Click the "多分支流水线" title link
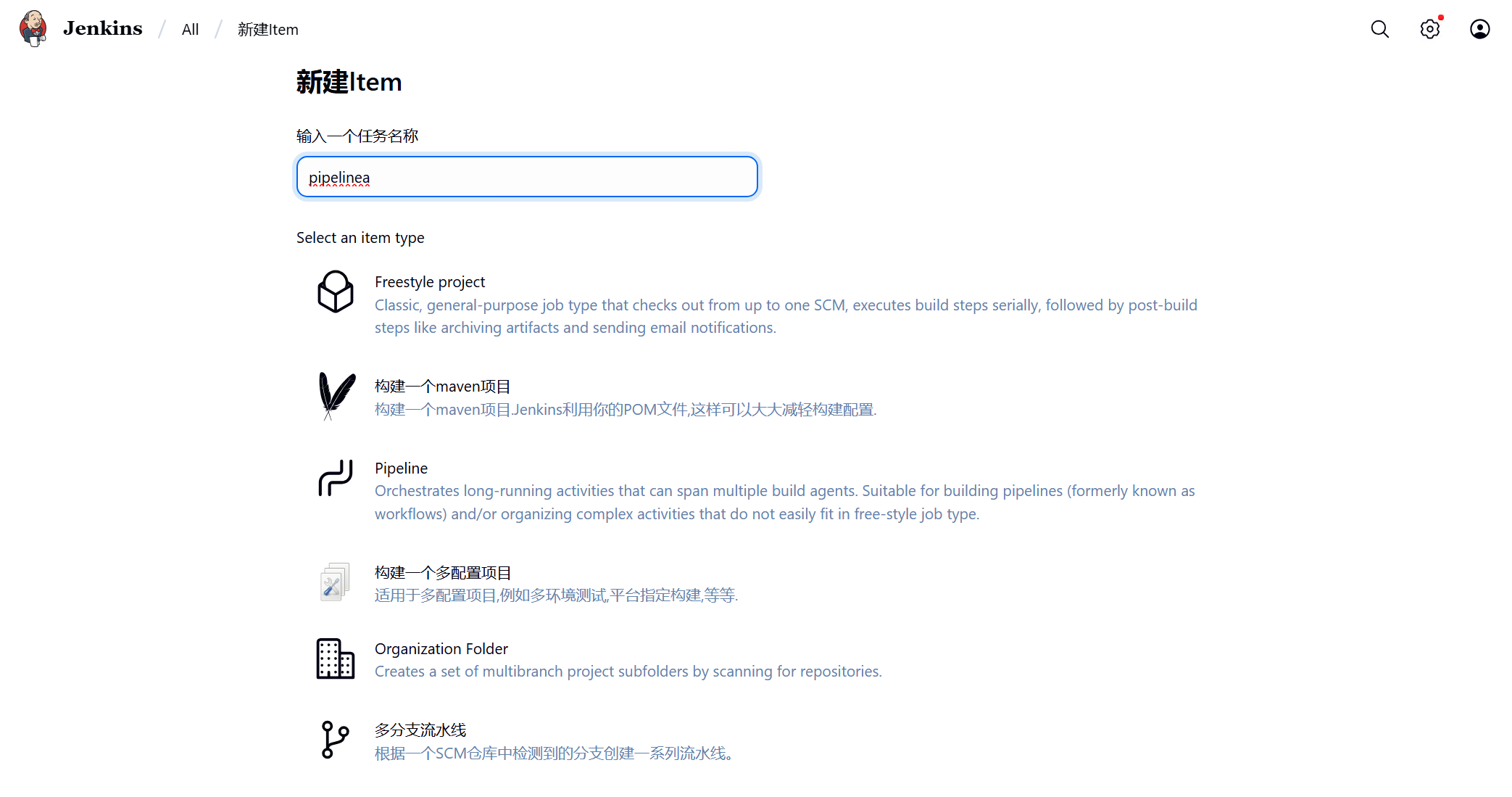Screen dimensions: 1512x797 420,730
